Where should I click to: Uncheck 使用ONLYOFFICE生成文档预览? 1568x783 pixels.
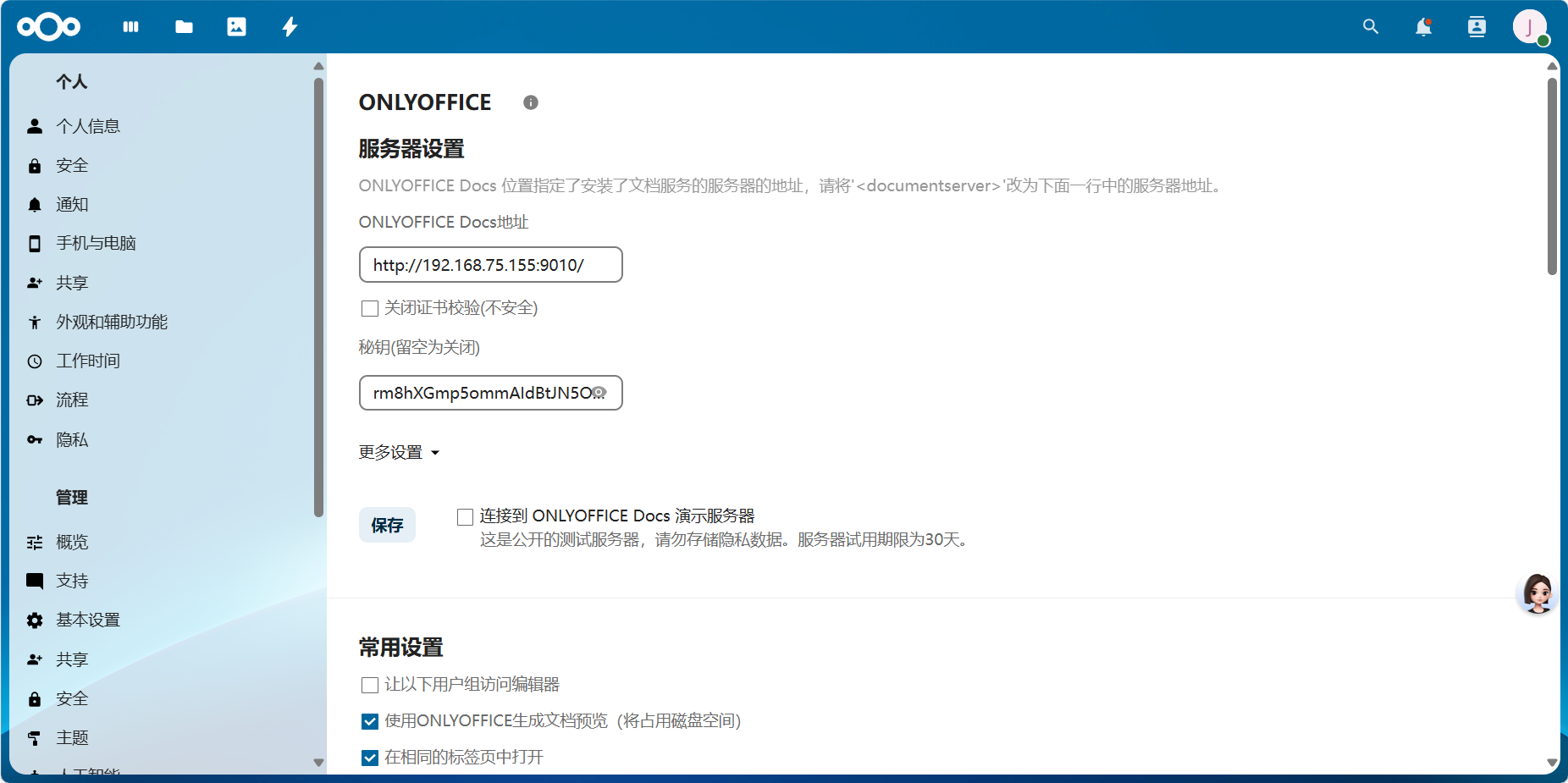coord(369,721)
